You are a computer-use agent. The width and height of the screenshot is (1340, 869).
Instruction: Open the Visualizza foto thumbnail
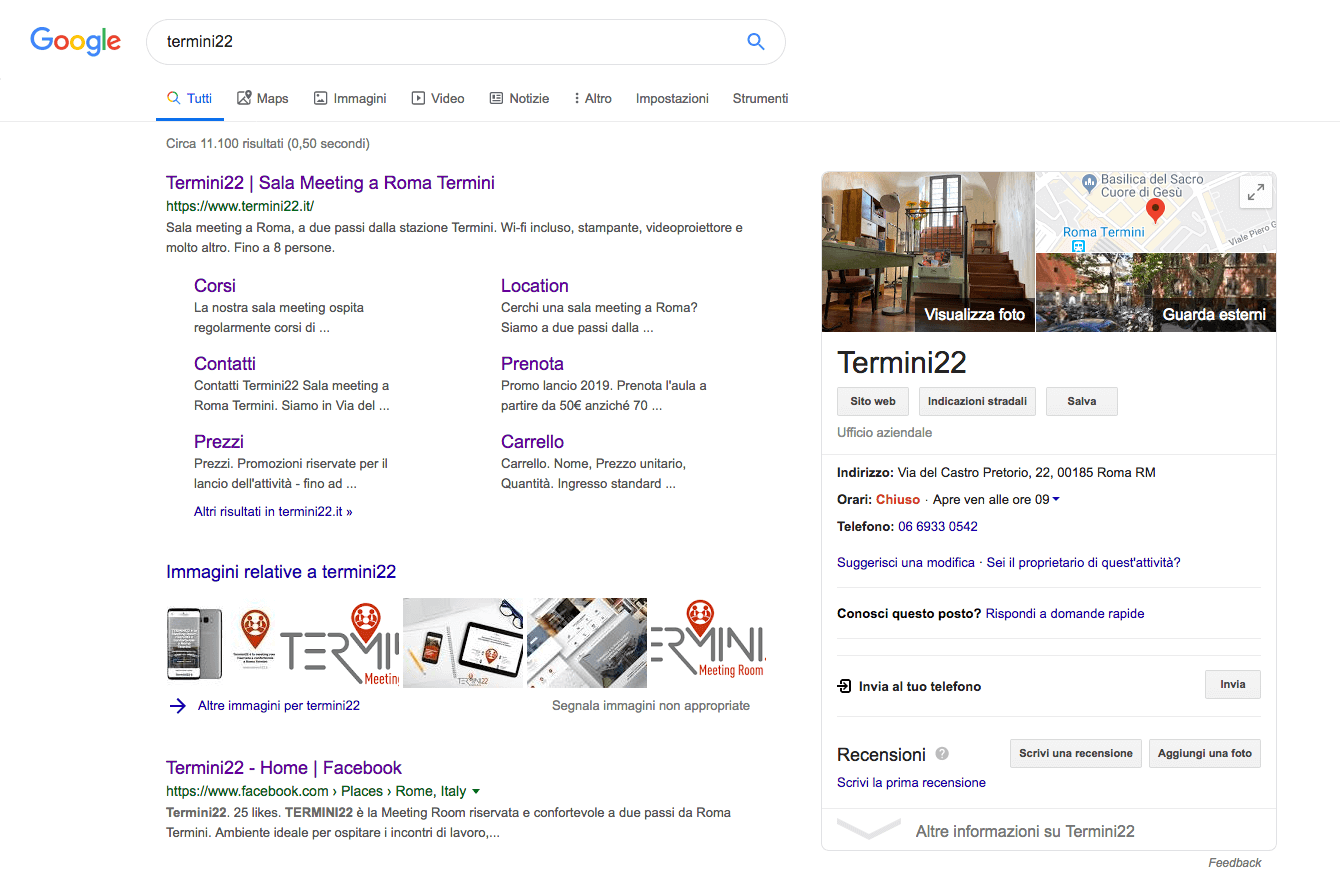(x=928, y=252)
